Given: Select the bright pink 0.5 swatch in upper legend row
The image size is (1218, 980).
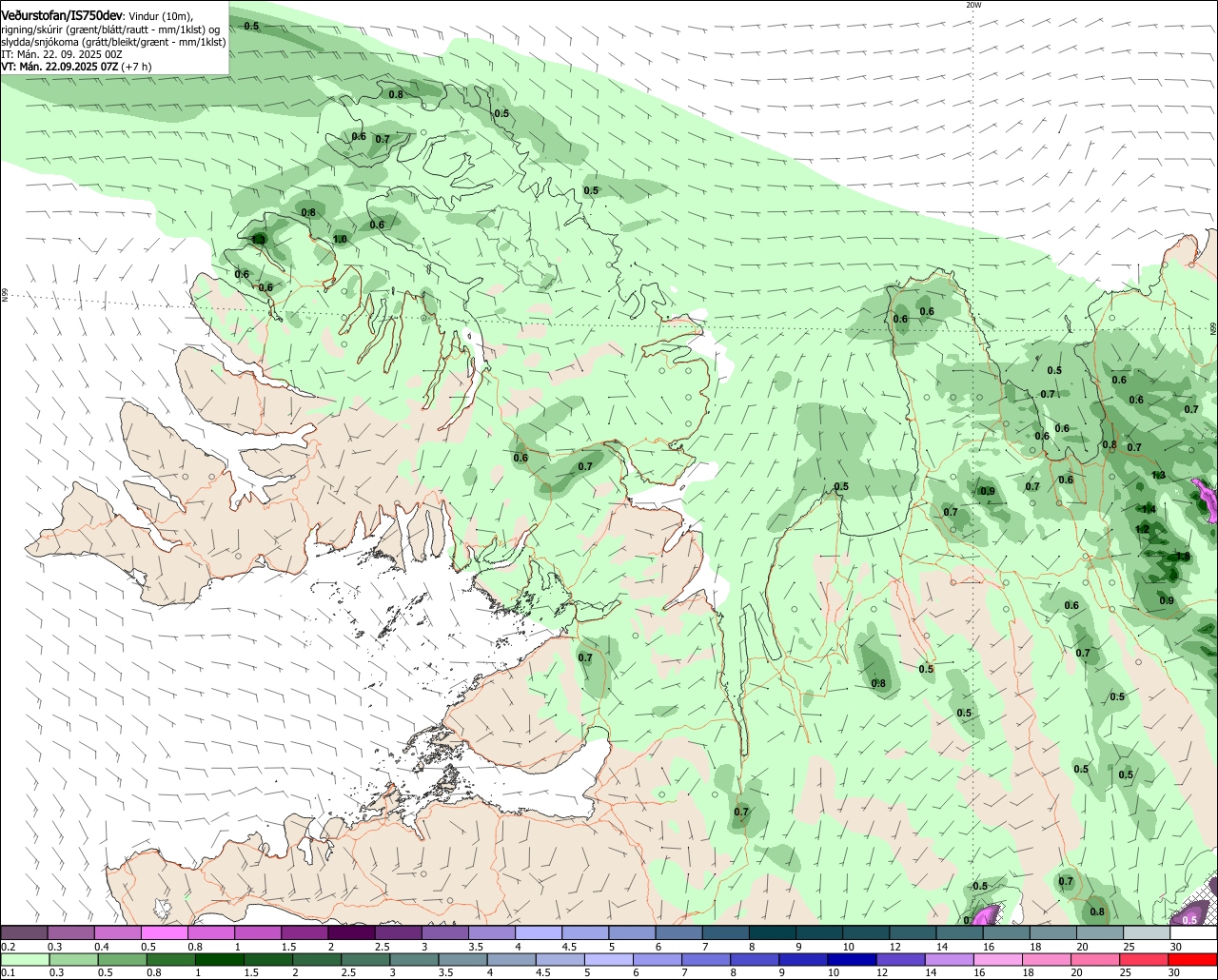Looking at the screenshot, I should click(x=164, y=932).
